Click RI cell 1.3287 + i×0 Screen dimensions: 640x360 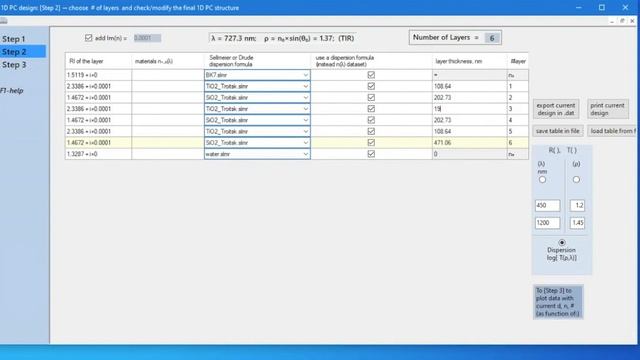point(98,154)
